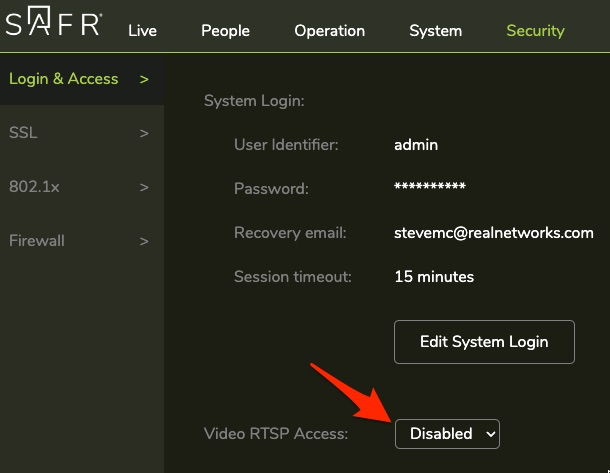Viewport: 610px width, 473px height.
Task: Expand the 802.1x chevron arrow
Action: [x=144, y=187]
